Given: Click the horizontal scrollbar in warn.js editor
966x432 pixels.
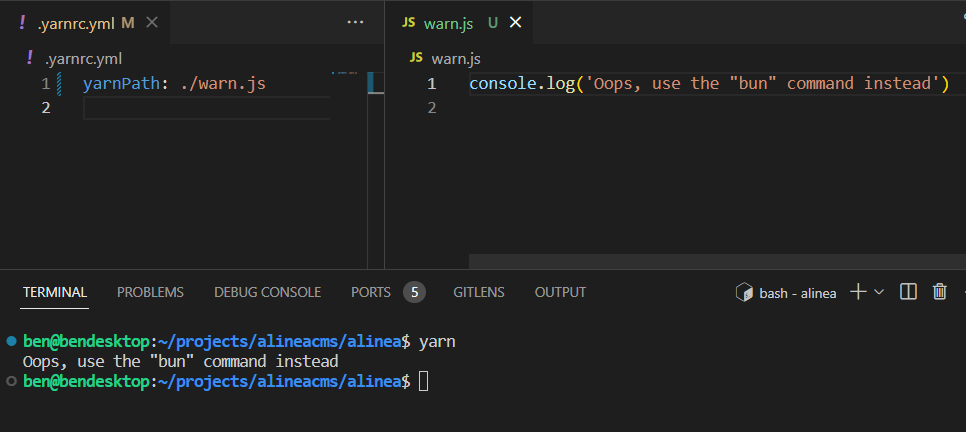Looking at the screenshot, I should 717,261.
